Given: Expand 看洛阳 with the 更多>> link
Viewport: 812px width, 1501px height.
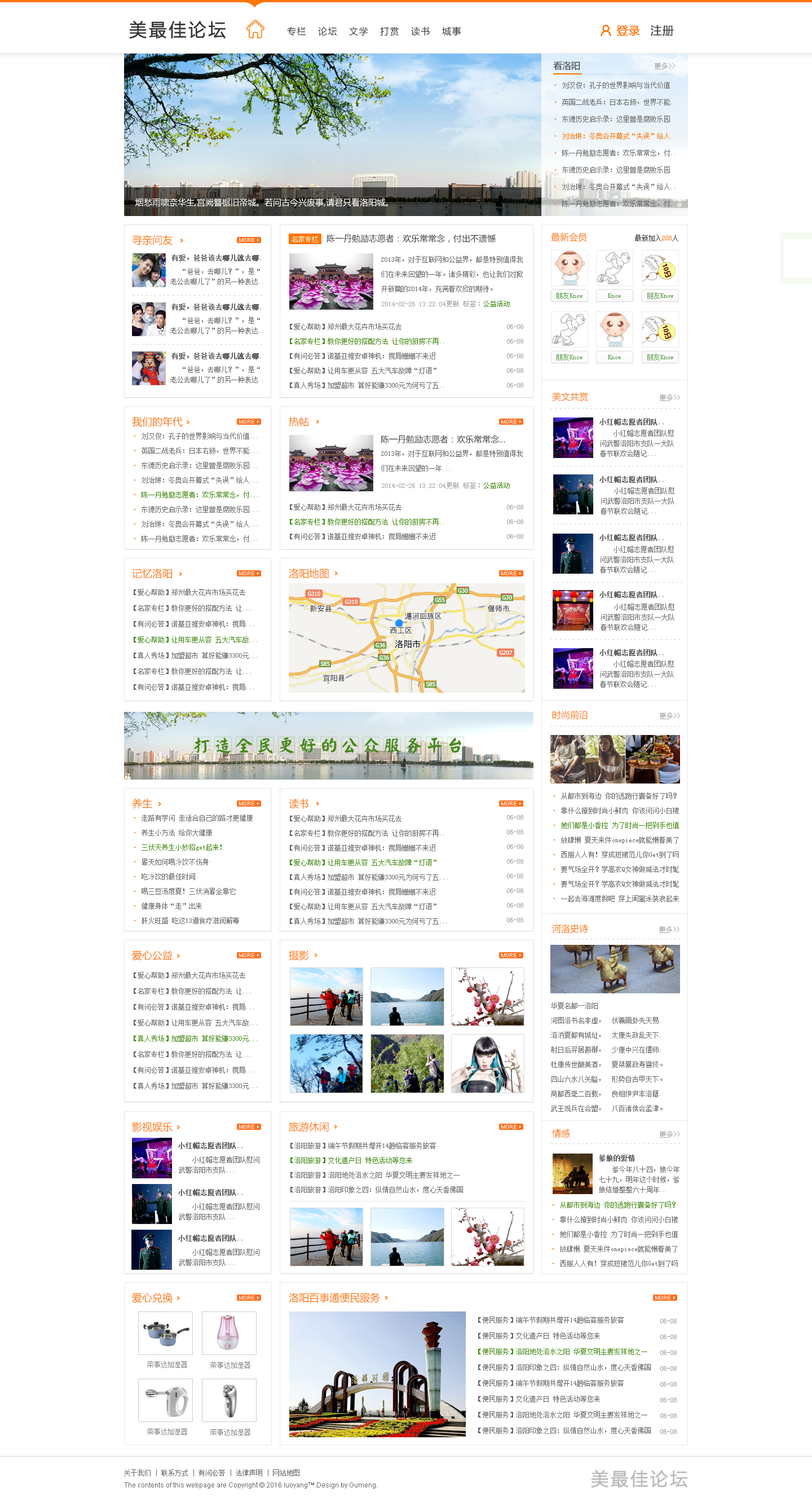Looking at the screenshot, I should [664, 67].
